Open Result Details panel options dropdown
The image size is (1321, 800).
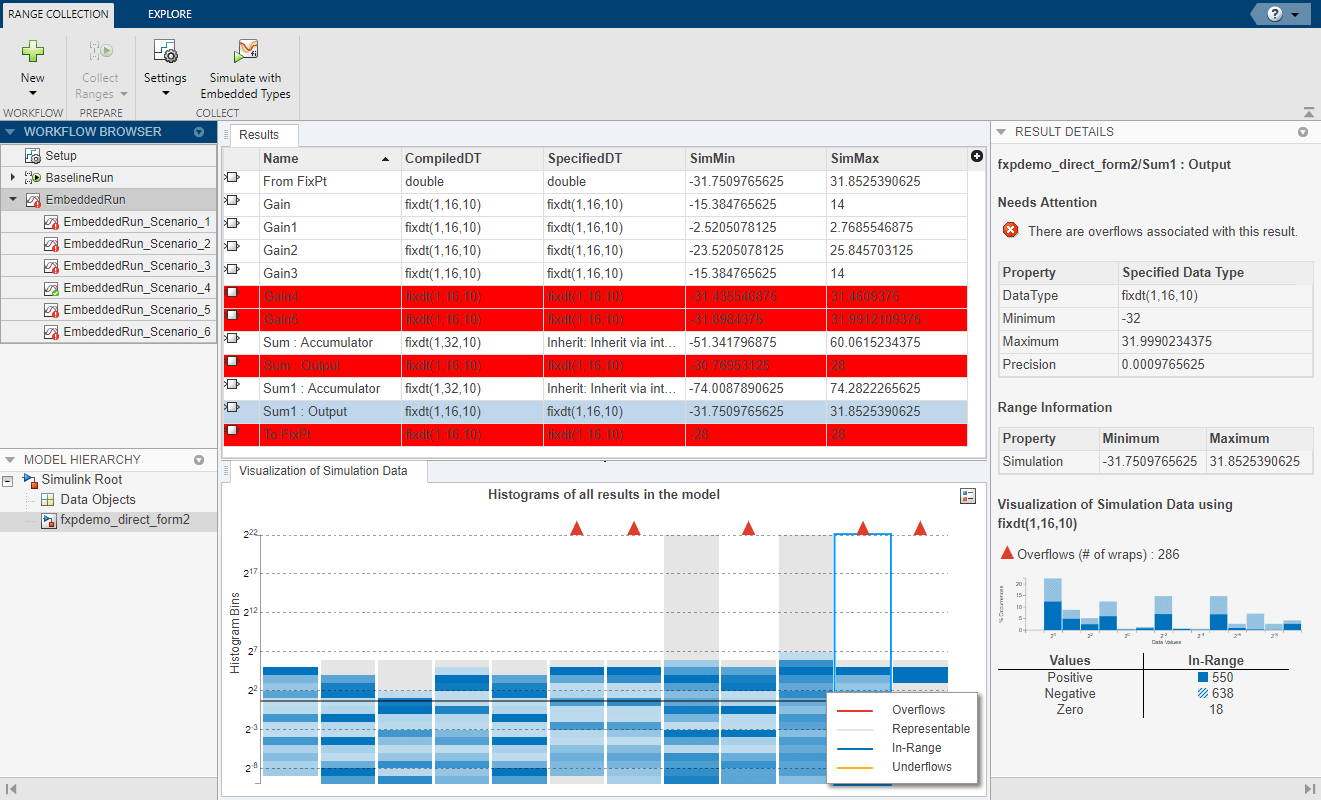[x=1303, y=132]
